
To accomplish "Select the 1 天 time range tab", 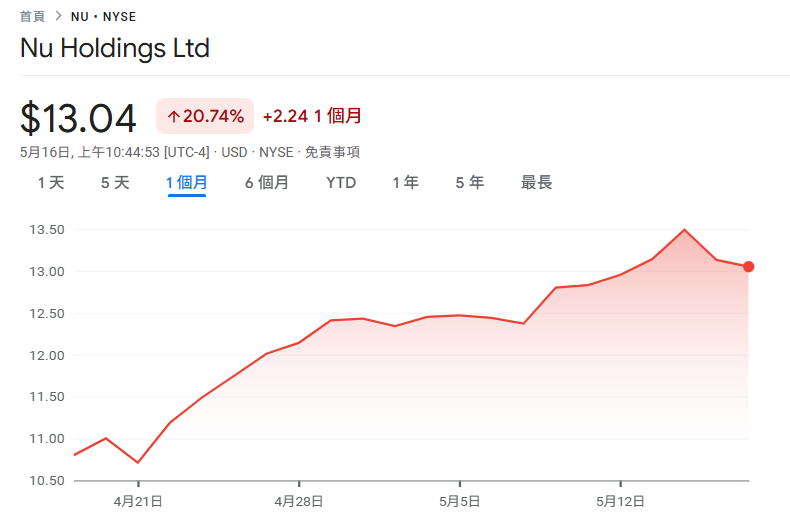I will 51,182.
